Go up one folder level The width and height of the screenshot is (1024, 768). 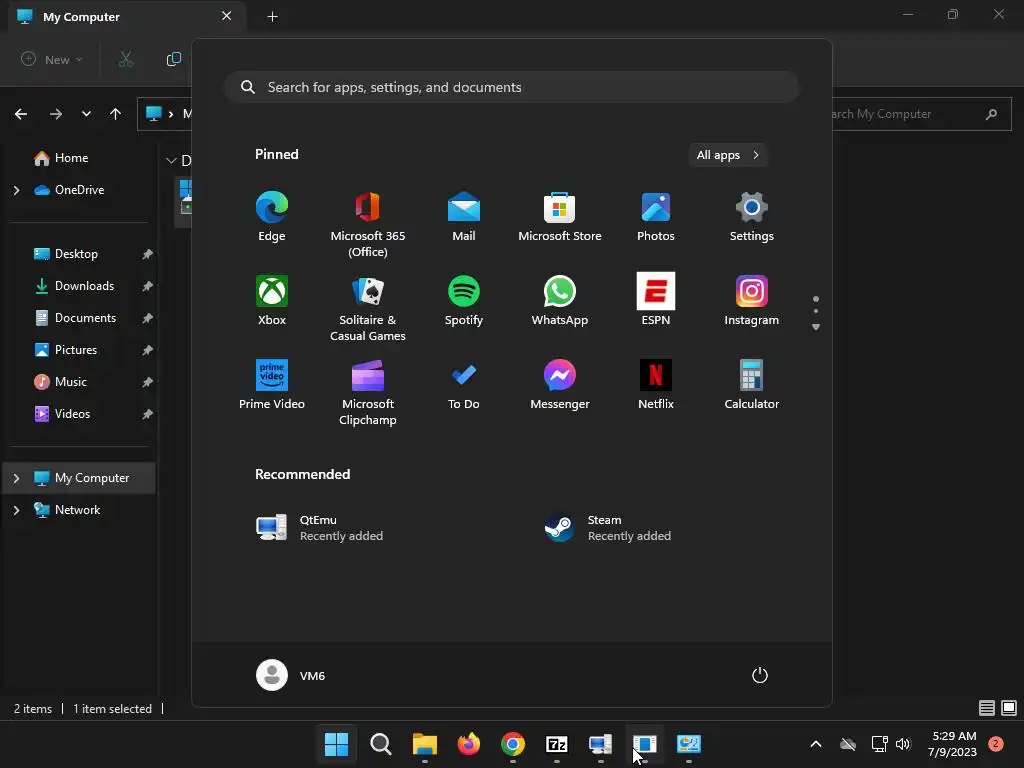point(116,114)
